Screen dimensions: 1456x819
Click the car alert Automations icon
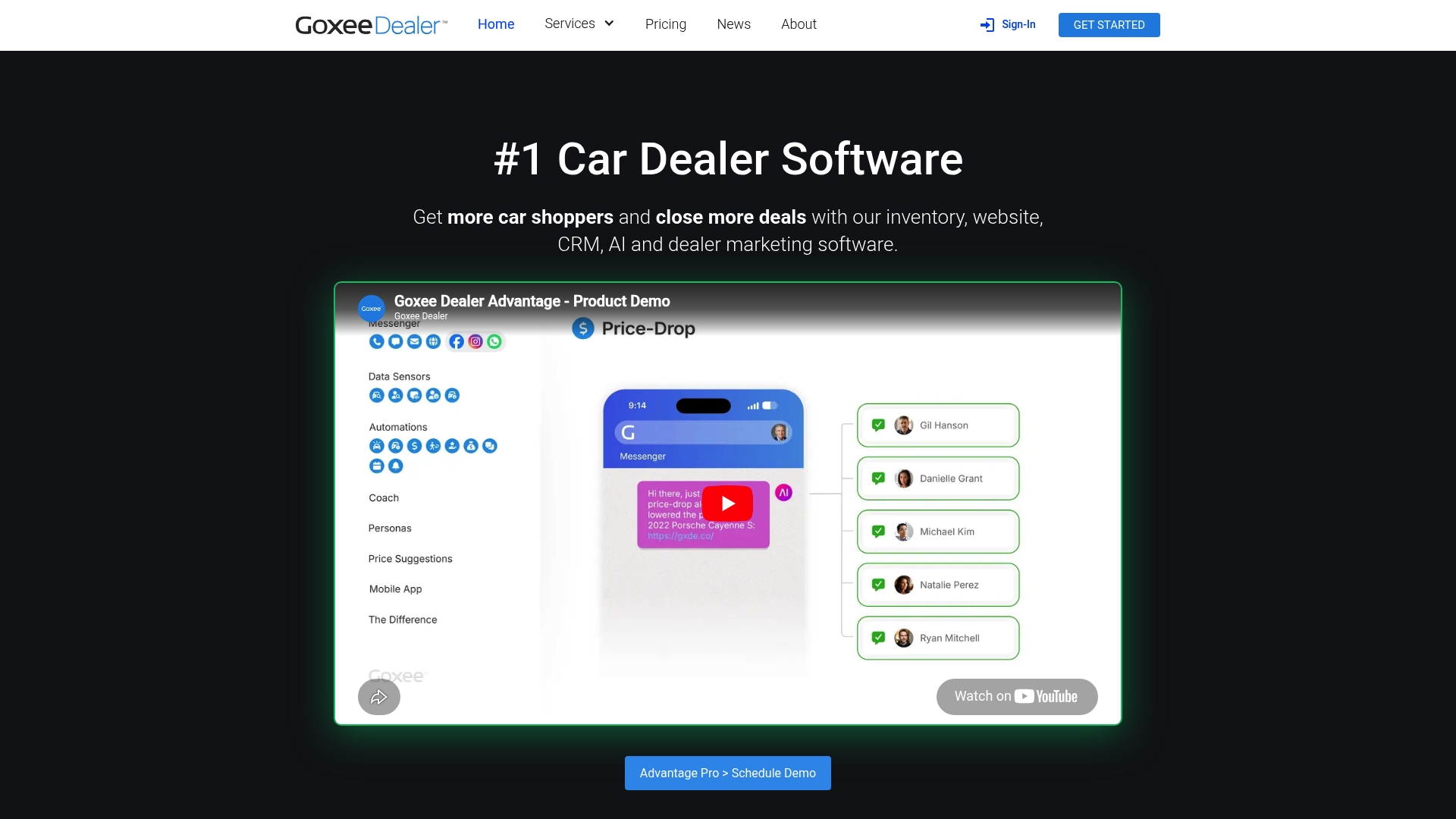tap(377, 446)
